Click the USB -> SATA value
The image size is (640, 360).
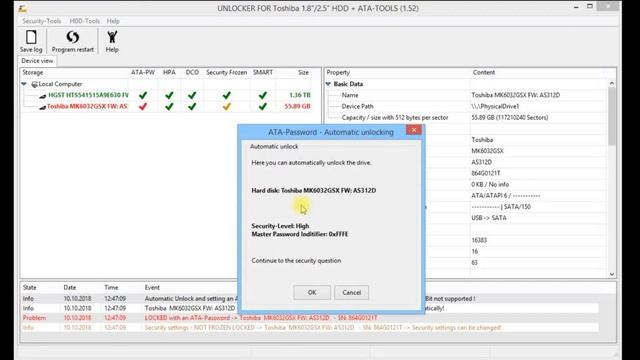click(x=489, y=218)
